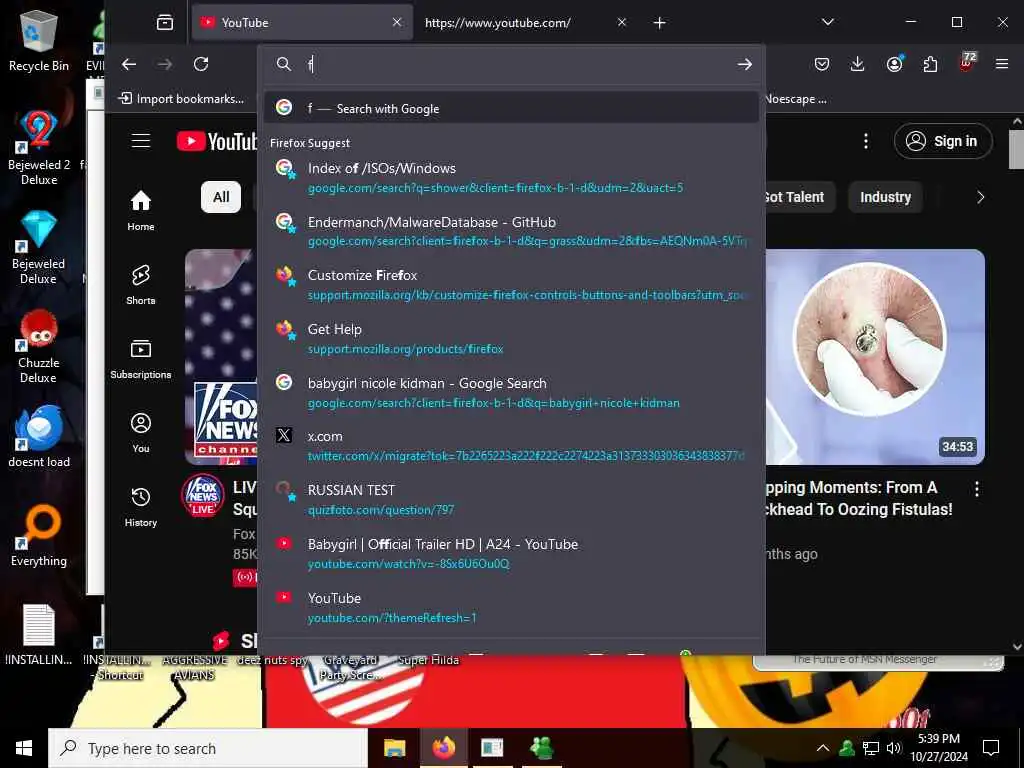Image resolution: width=1024 pixels, height=768 pixels.
Task: Open Shorts in the YouTube sidebar
Action: pyautogui.click(x=141, y=285)
